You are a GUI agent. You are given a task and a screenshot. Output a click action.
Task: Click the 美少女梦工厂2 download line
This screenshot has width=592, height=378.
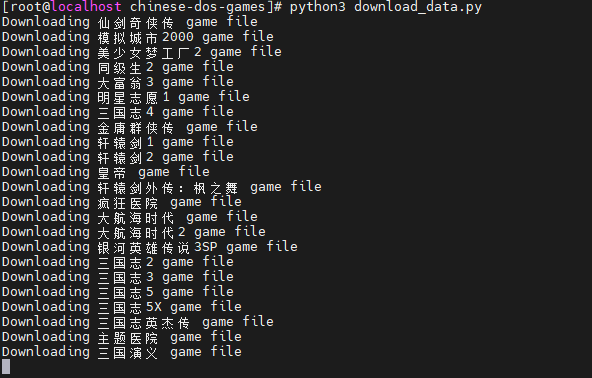click(x=142, y=52)
